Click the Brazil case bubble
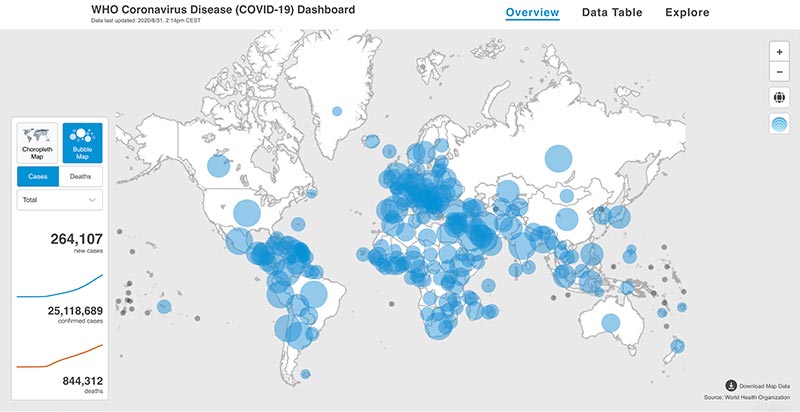The height and width of the screenshot is (412, 800). [313, 294]
